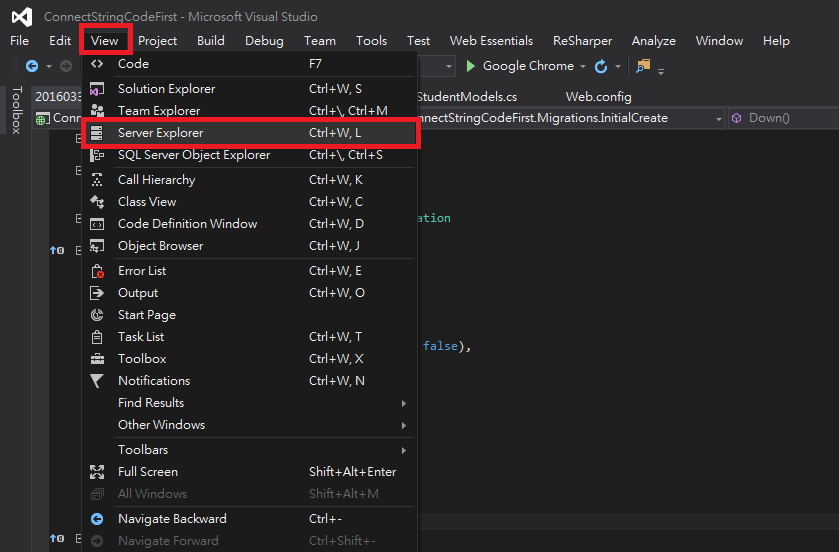Click the Notifications flag icon

point(97,381)
